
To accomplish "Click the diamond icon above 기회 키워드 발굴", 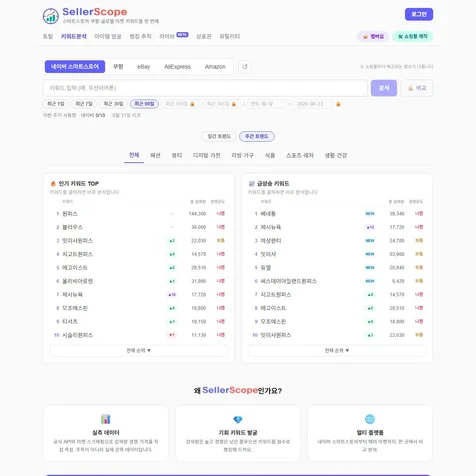I will coord(238,419).
